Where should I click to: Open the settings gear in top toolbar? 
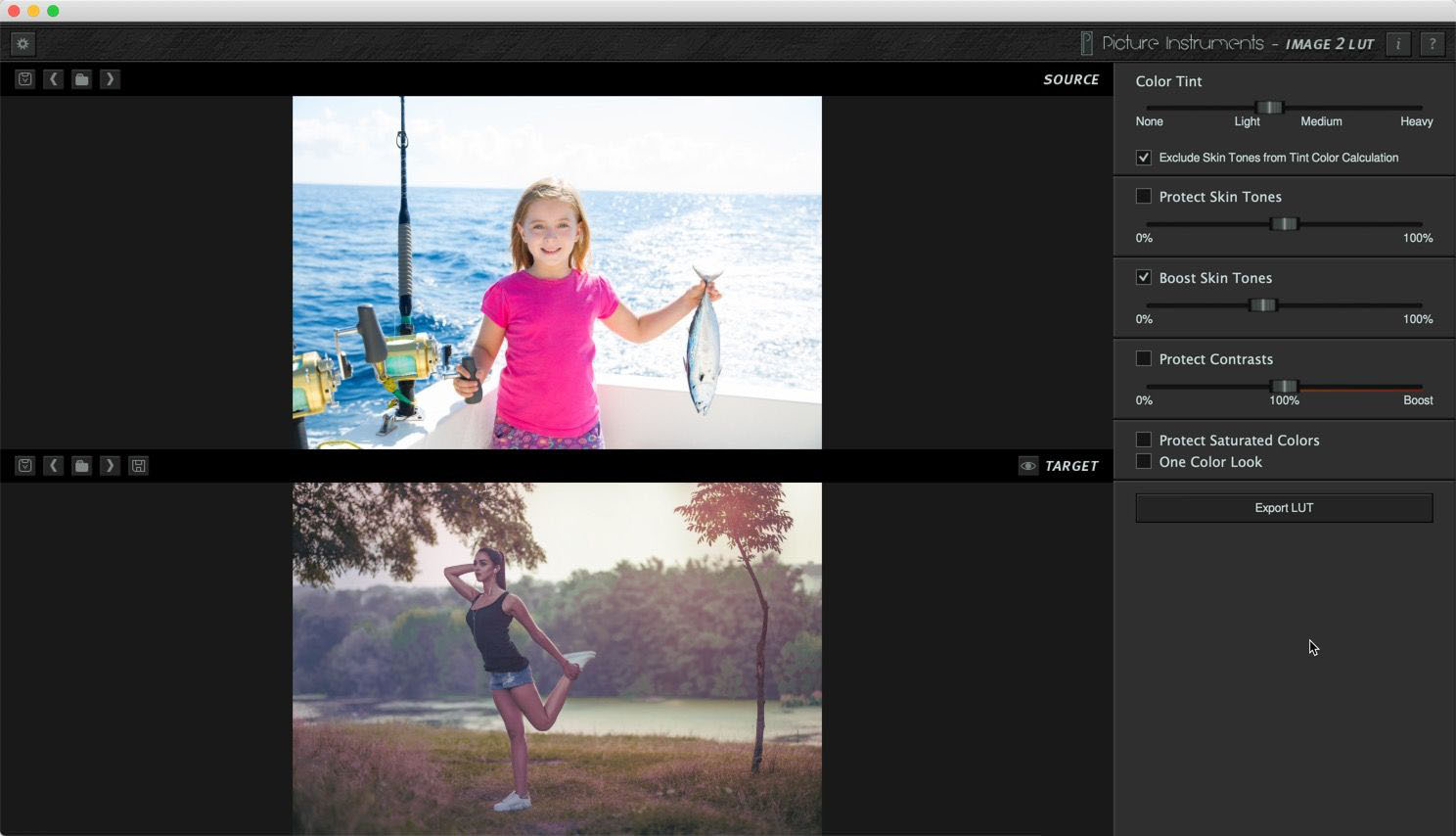23,44
